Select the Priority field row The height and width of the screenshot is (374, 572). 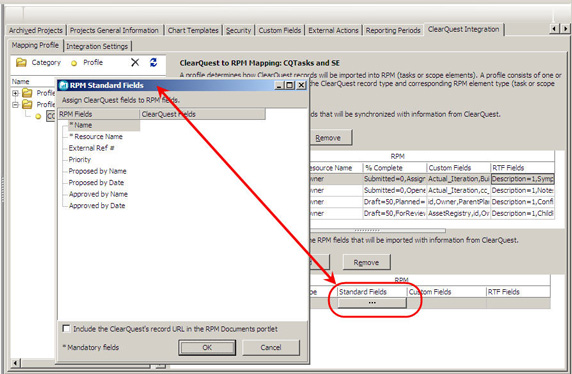point(80,159)
